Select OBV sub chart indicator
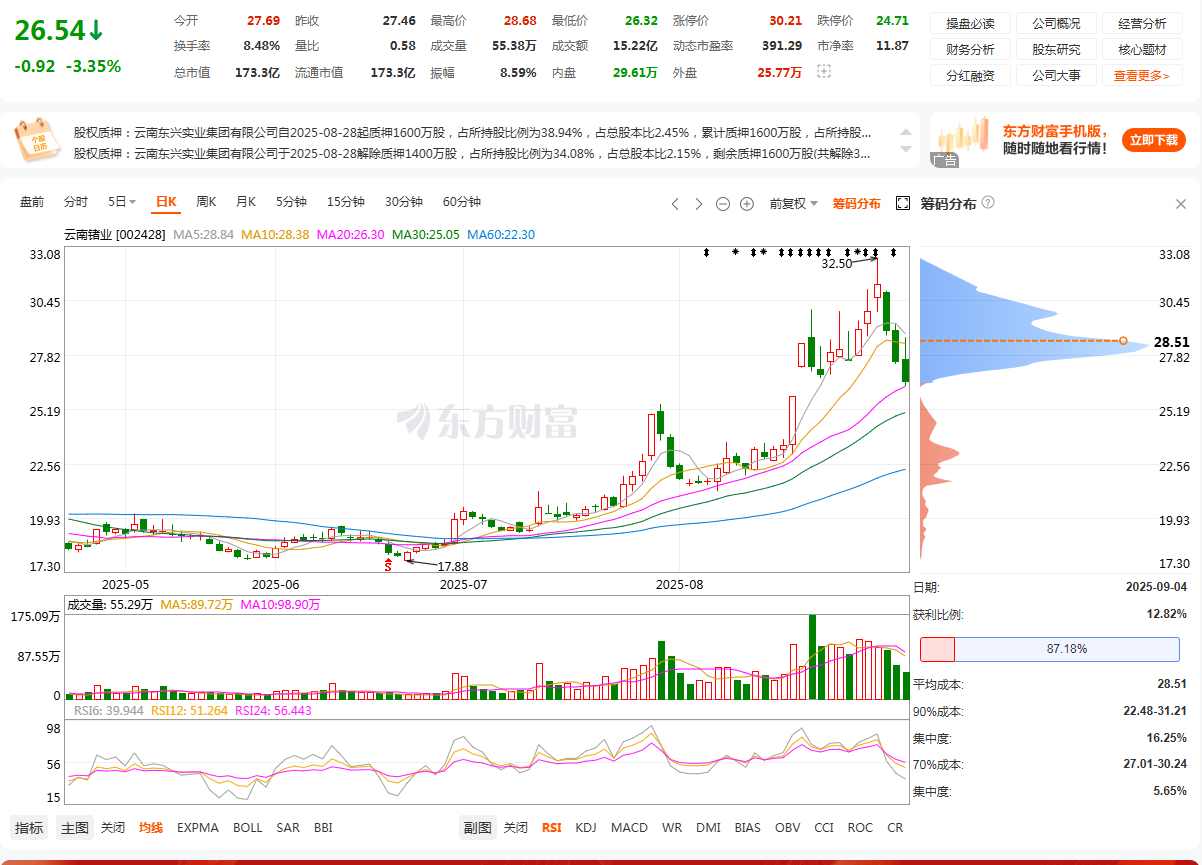Image resolution: width=1202 pixels, height=865 pixels. coord(788,828)
